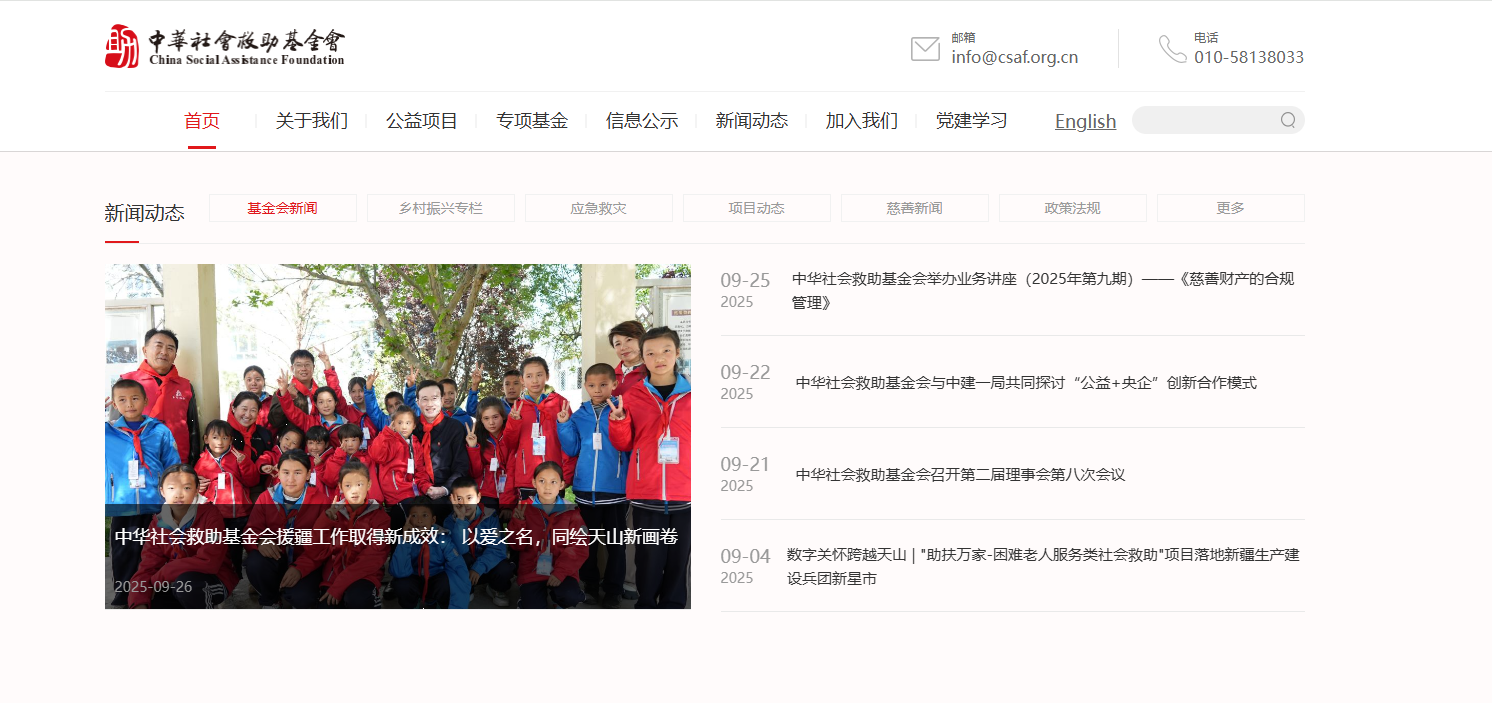Expand the 公益项目 navigation menu
Viewport: 1492px width, 703px height.
click(422, 121)
